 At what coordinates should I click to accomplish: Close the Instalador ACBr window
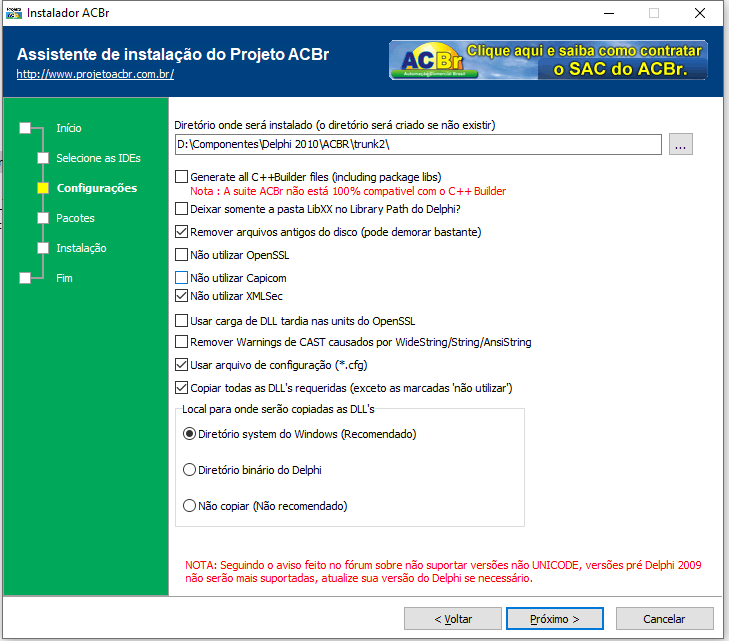point(700,13)
